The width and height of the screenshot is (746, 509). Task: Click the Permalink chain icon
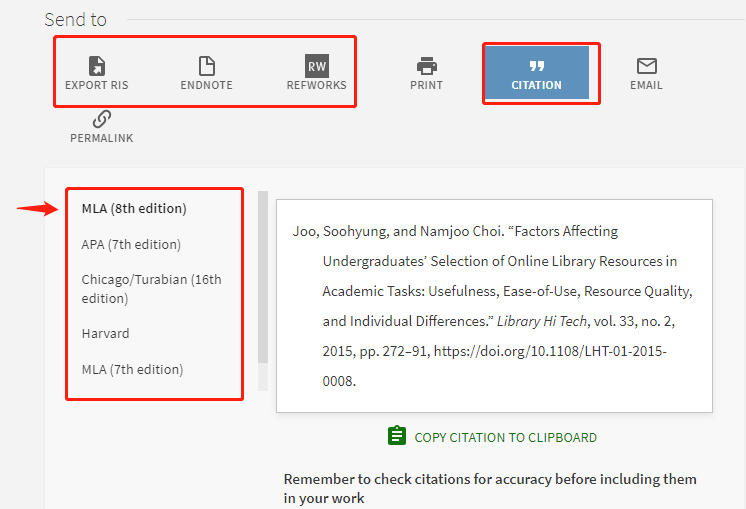[x=101, y=119]
